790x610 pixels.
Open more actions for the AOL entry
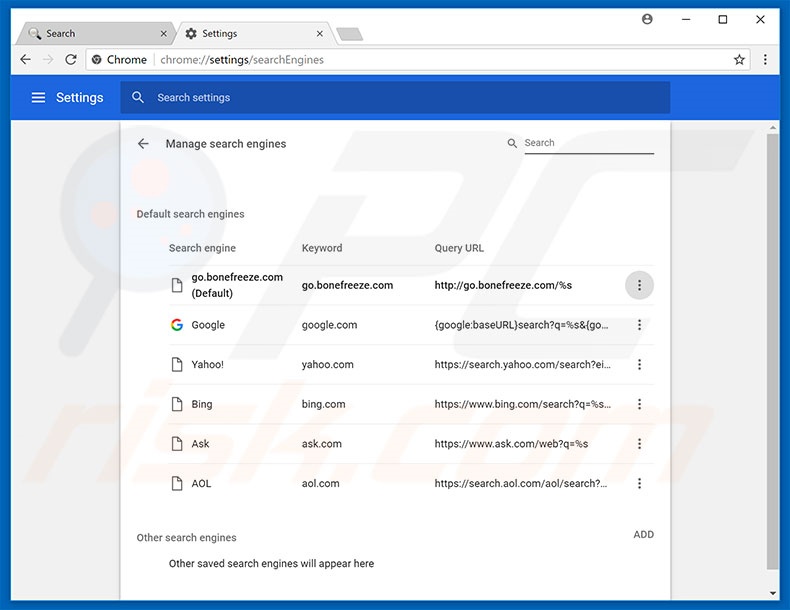click(x=639, y=484)
